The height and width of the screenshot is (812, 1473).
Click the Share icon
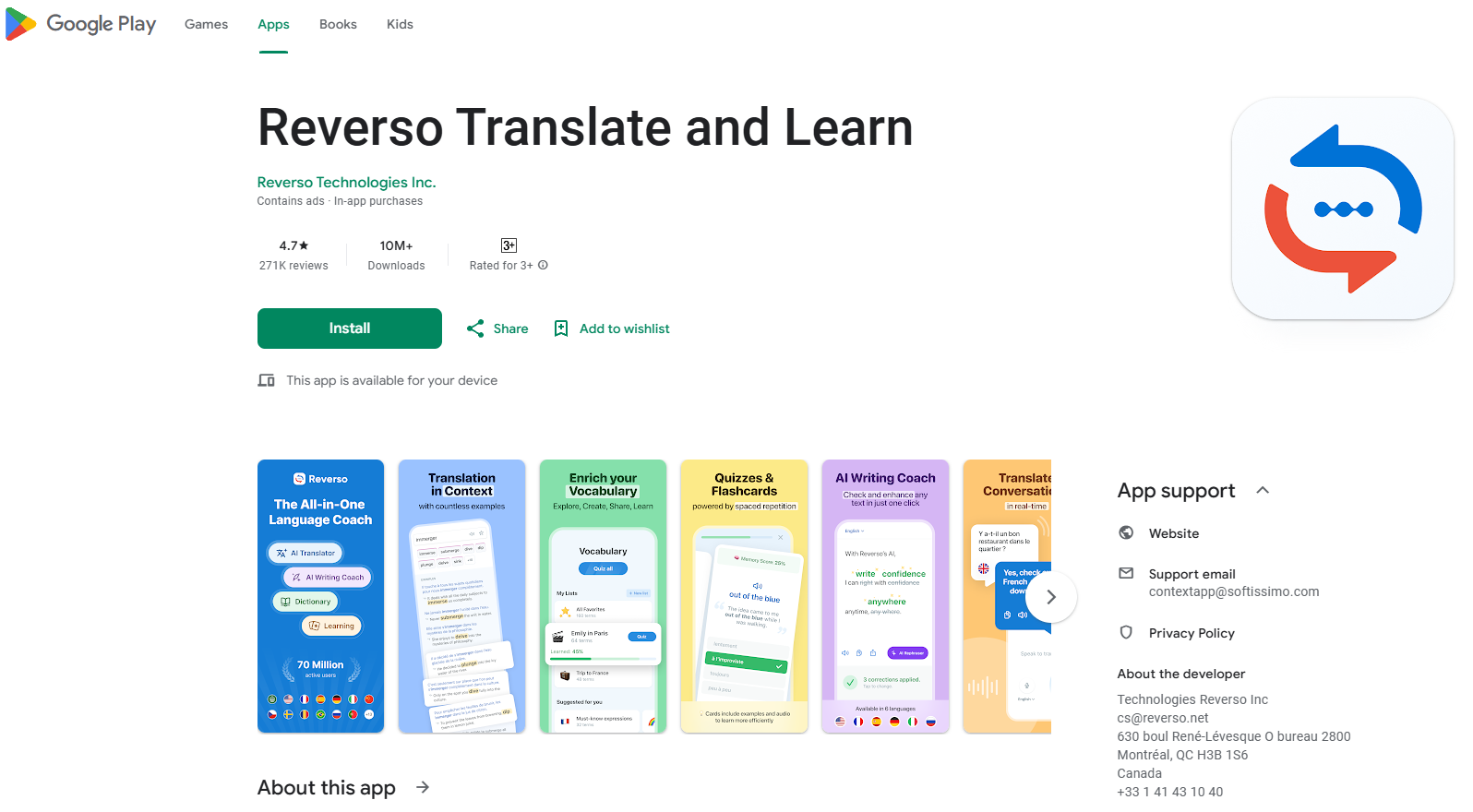[475, 328]
